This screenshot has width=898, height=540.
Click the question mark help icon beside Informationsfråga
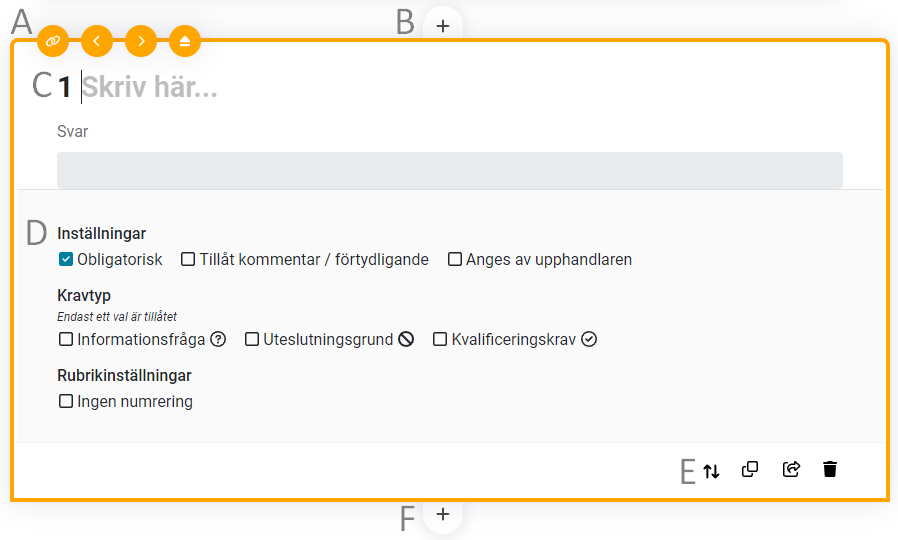(218, 340)
